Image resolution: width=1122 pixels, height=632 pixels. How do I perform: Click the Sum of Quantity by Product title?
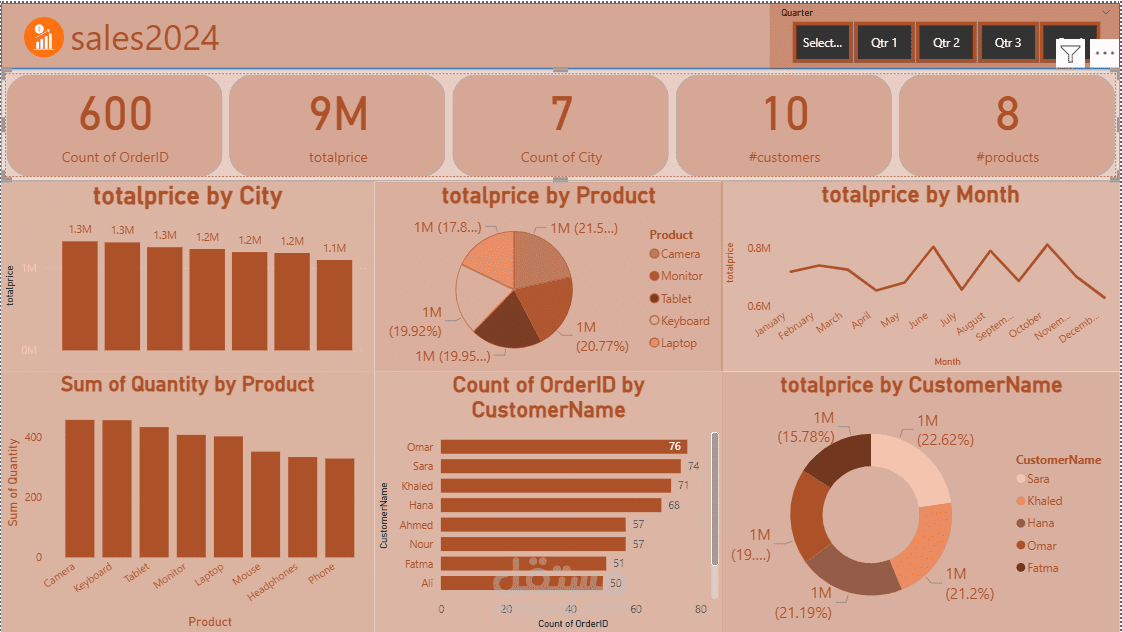point(187,384)
